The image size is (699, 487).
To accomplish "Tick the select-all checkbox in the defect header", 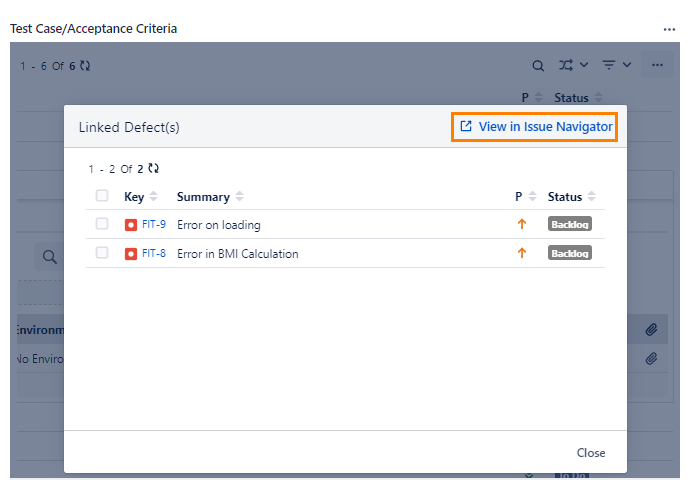I will 102,196.
